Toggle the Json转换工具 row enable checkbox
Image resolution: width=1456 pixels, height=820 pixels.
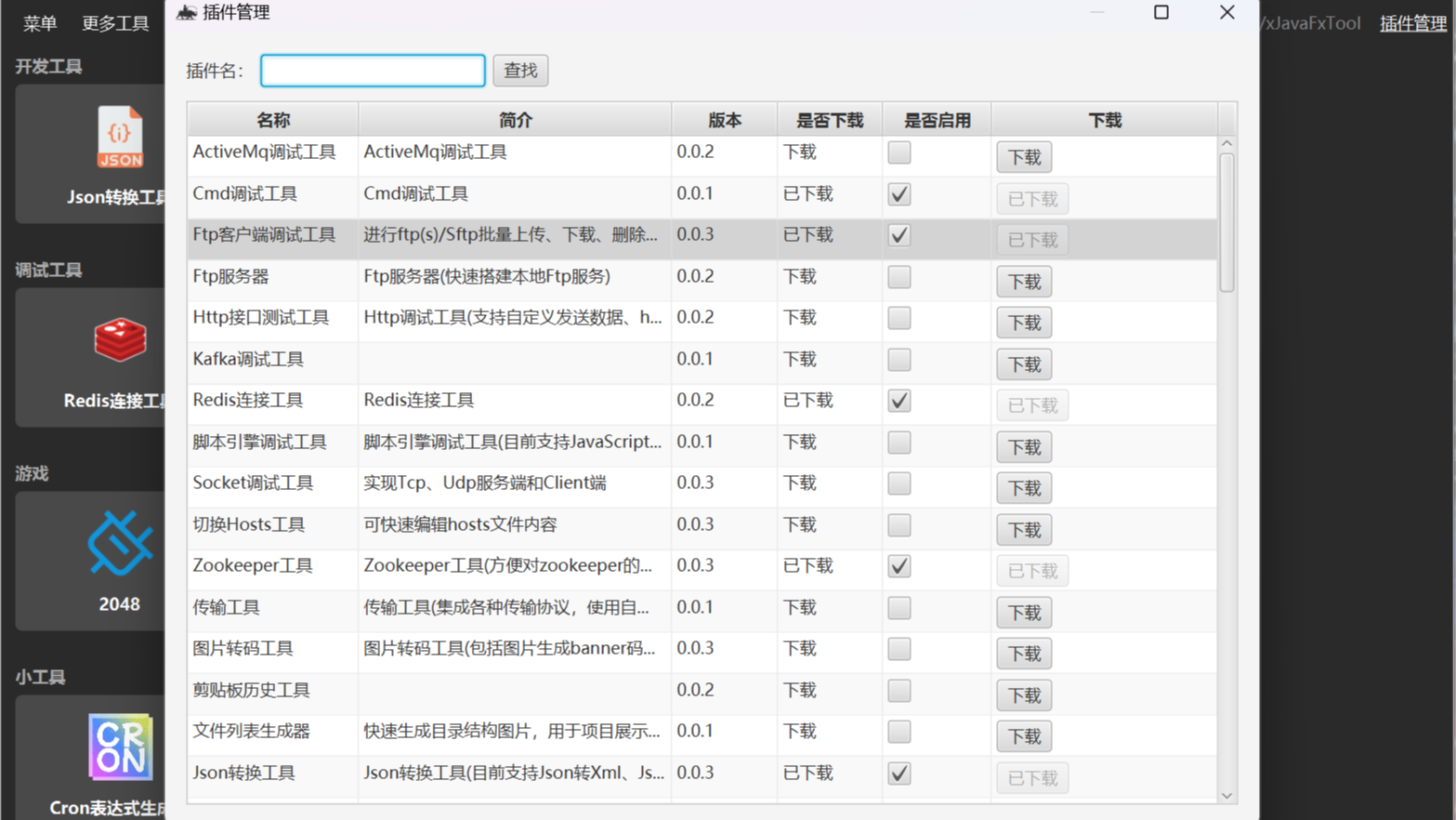tap(899, 774)
